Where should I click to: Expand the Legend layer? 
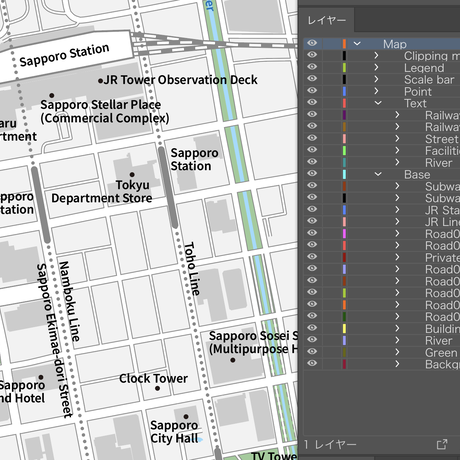coord(376,67)
